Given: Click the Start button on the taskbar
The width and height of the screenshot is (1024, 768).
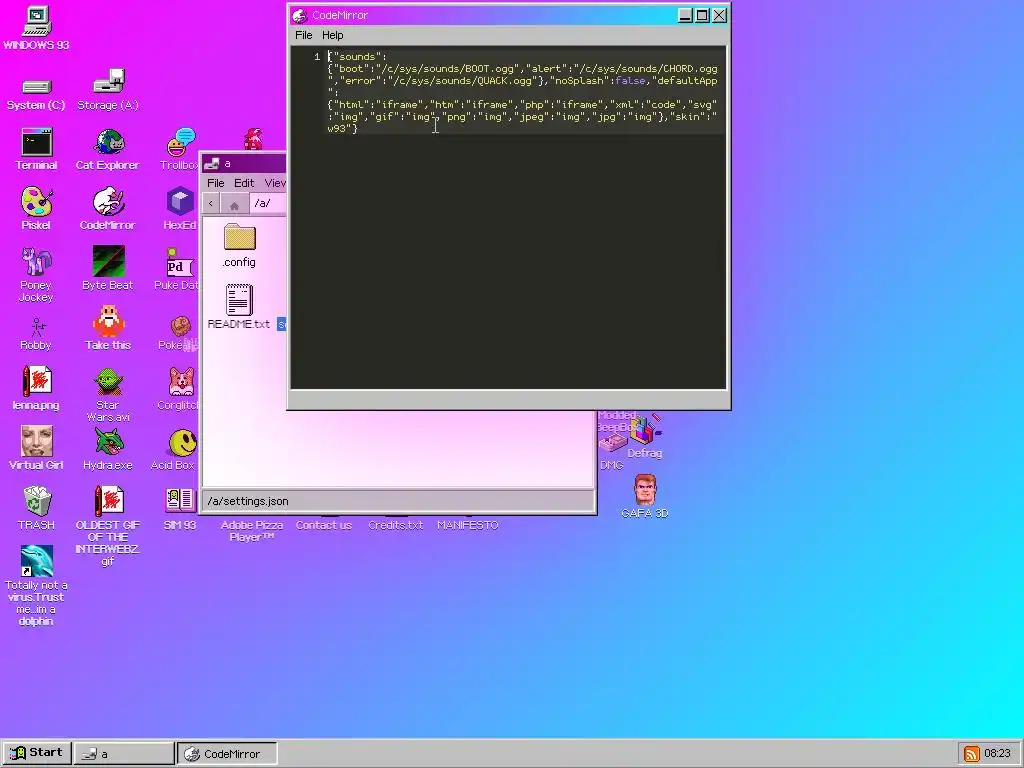Looking at the screenshot, I should [37, 753].
